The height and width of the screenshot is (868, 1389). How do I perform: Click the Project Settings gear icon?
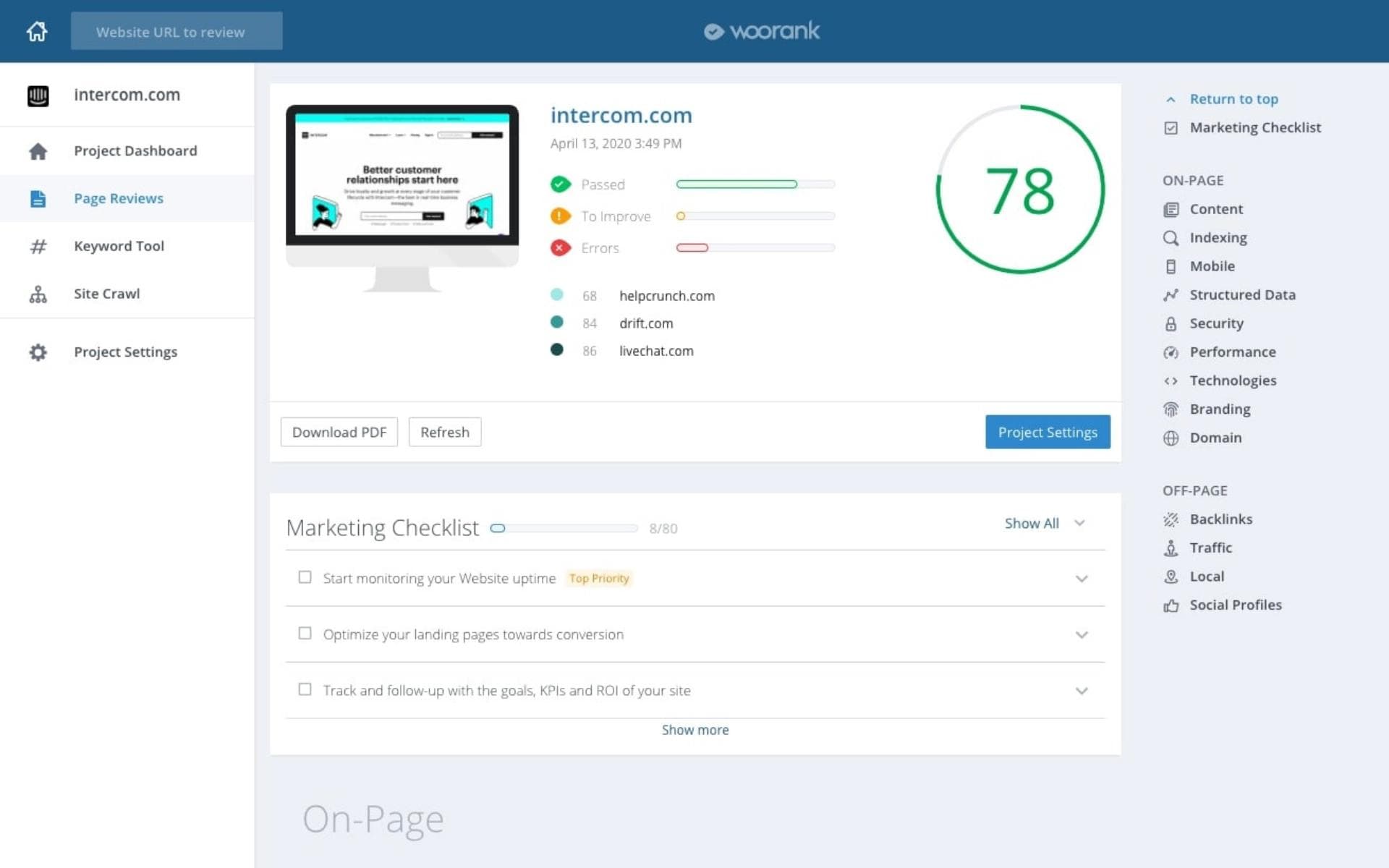[38, 352]
